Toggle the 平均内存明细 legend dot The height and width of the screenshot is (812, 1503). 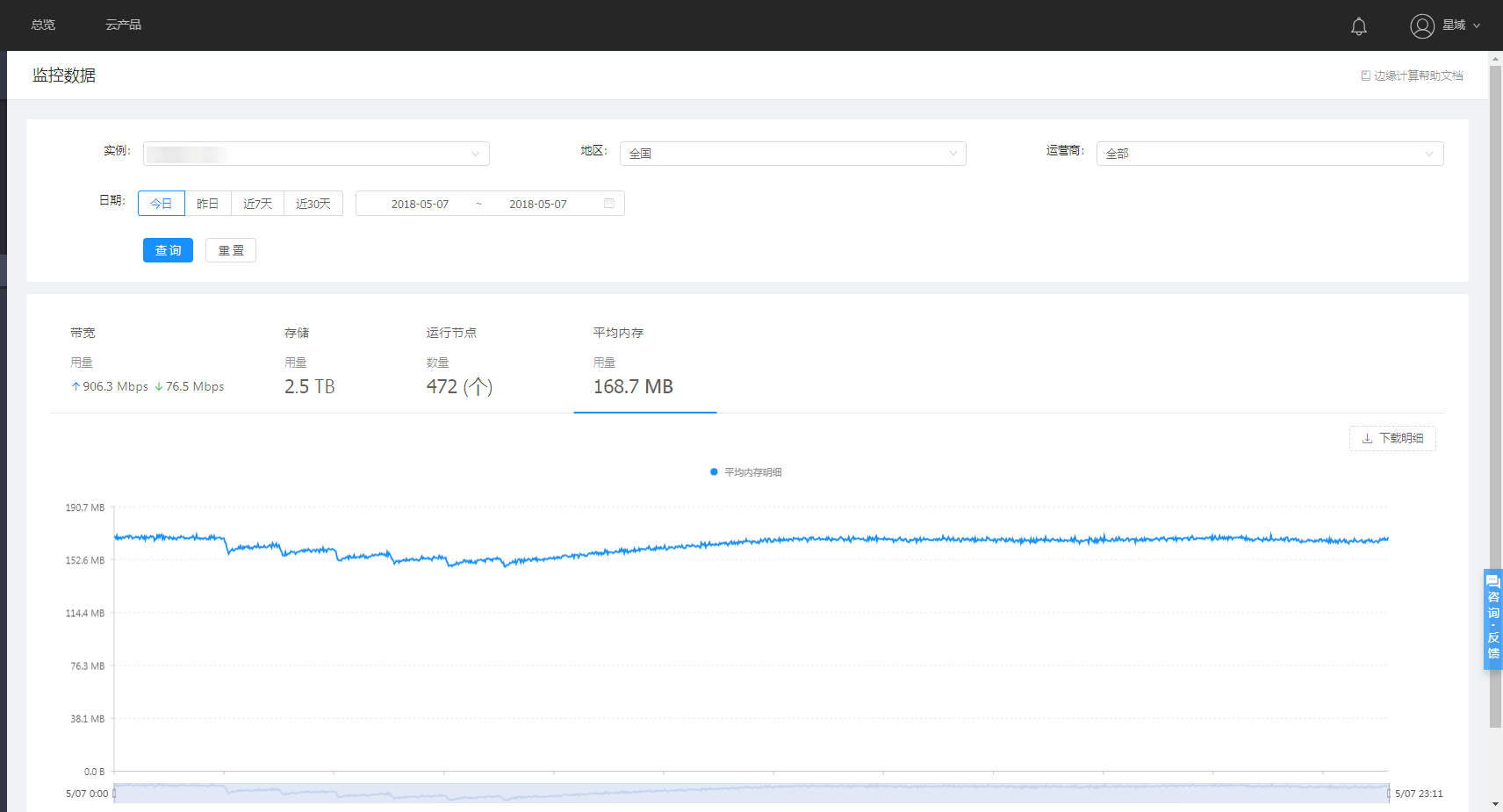click(714, 472)
